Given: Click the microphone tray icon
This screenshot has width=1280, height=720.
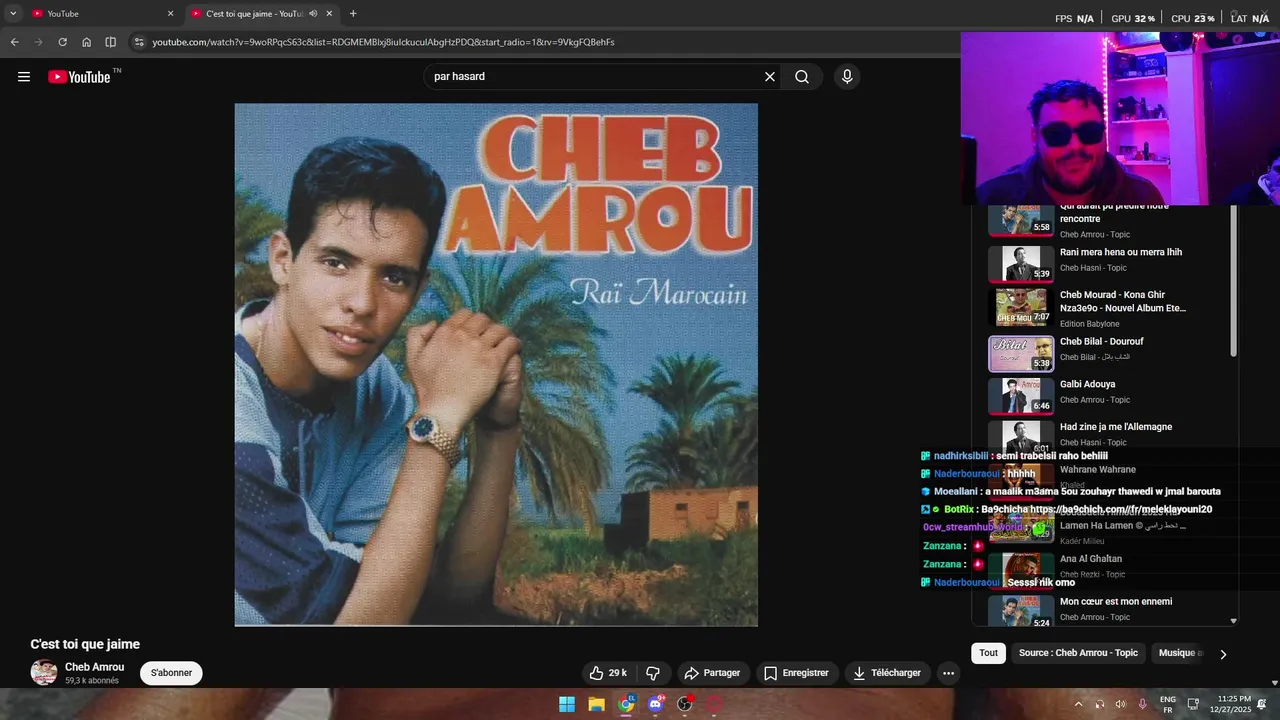Looking at the screenshot, I should click(1142, 704).
